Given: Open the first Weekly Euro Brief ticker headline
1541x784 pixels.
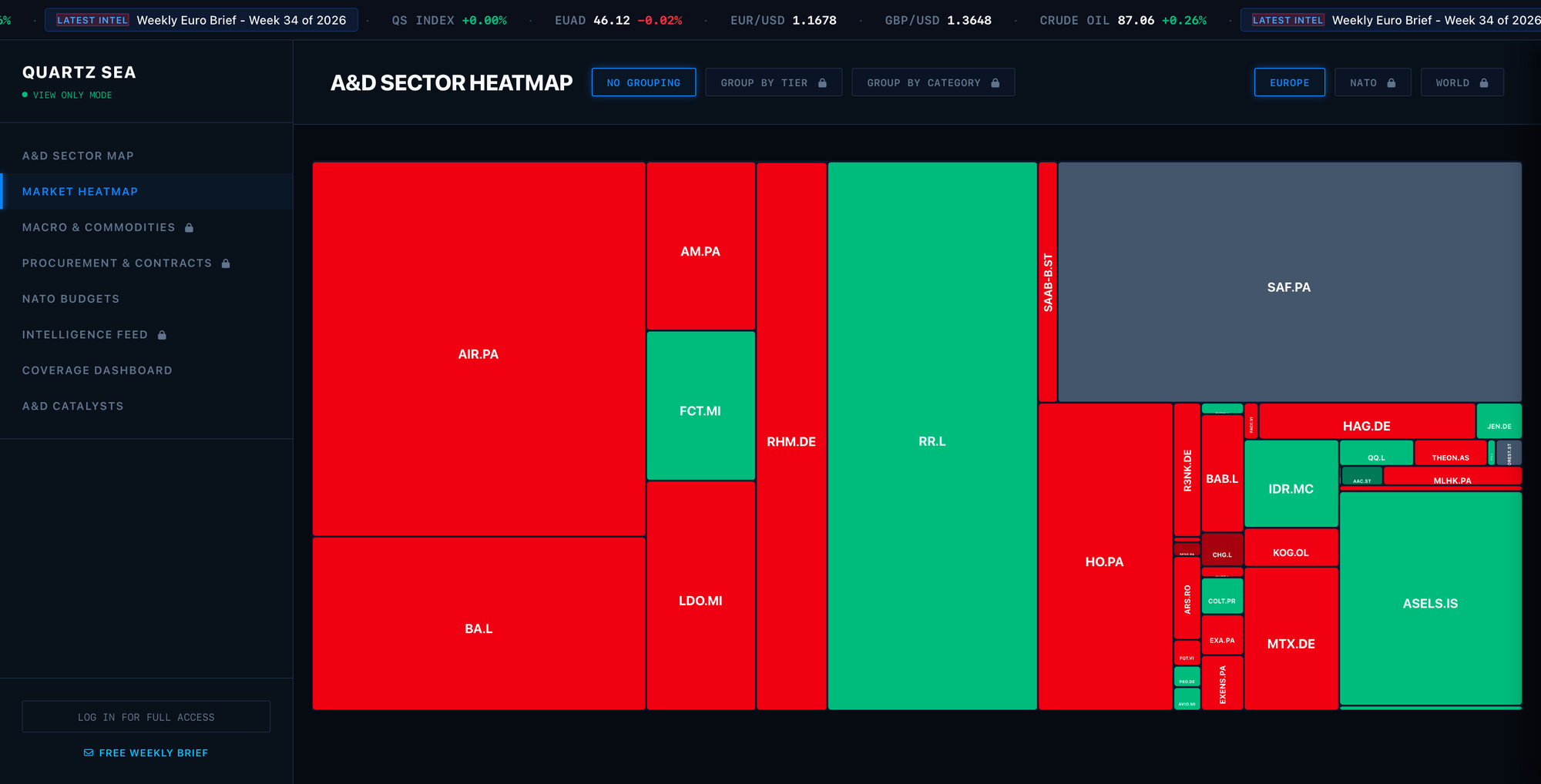Looking at the screenshot, I should point(201,20).
